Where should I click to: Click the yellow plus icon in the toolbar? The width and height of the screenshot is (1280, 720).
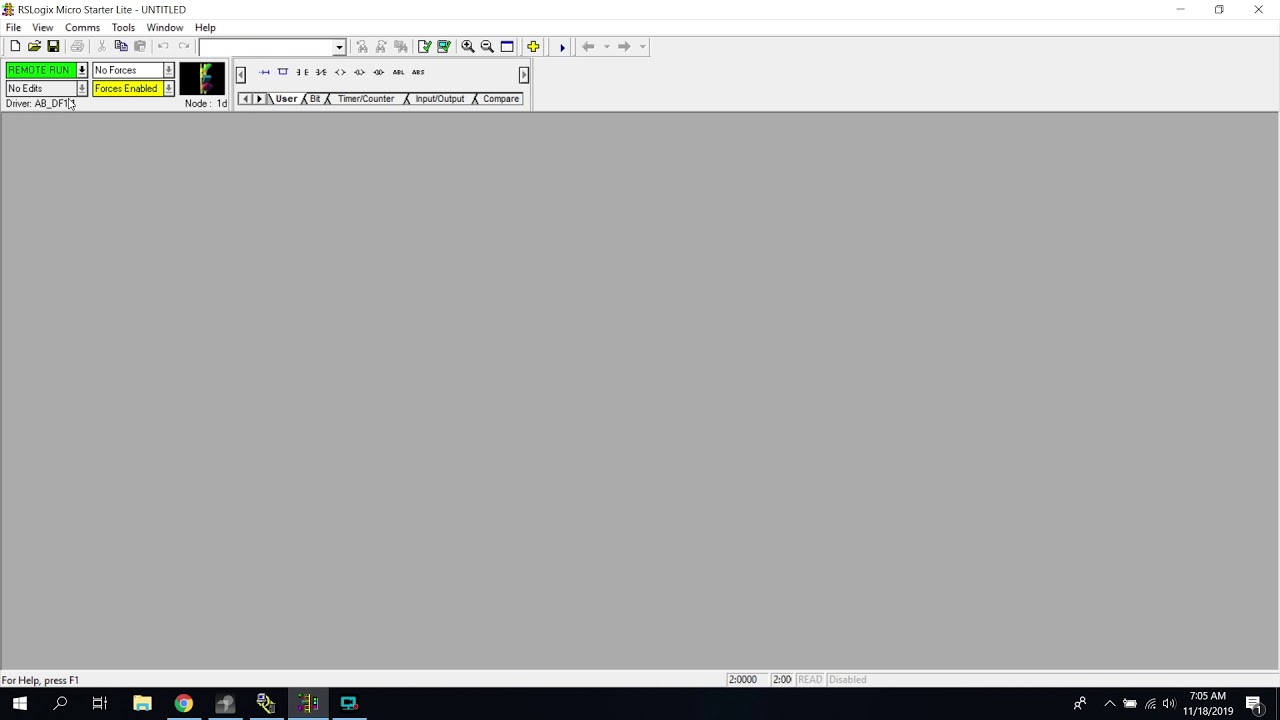[x=533, y=46]
